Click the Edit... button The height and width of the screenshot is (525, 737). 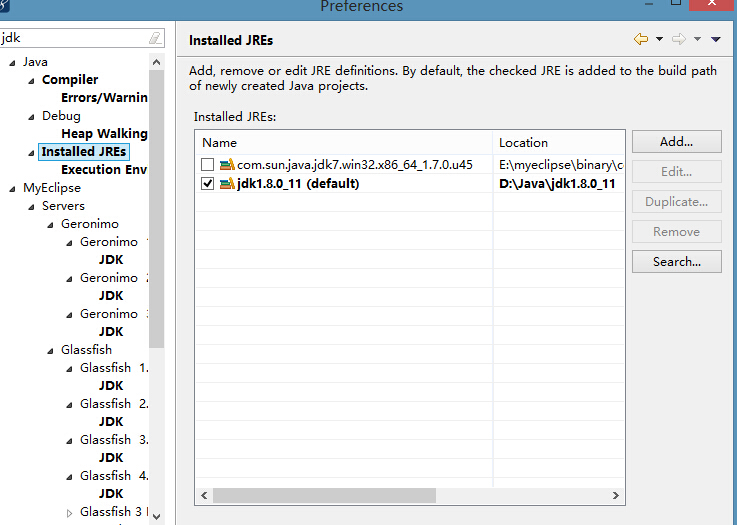point(676,172)
